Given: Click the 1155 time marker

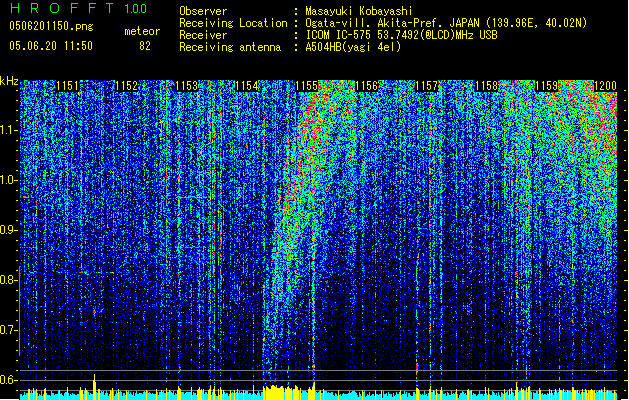Looking at the screenshot, I should 307,86.
